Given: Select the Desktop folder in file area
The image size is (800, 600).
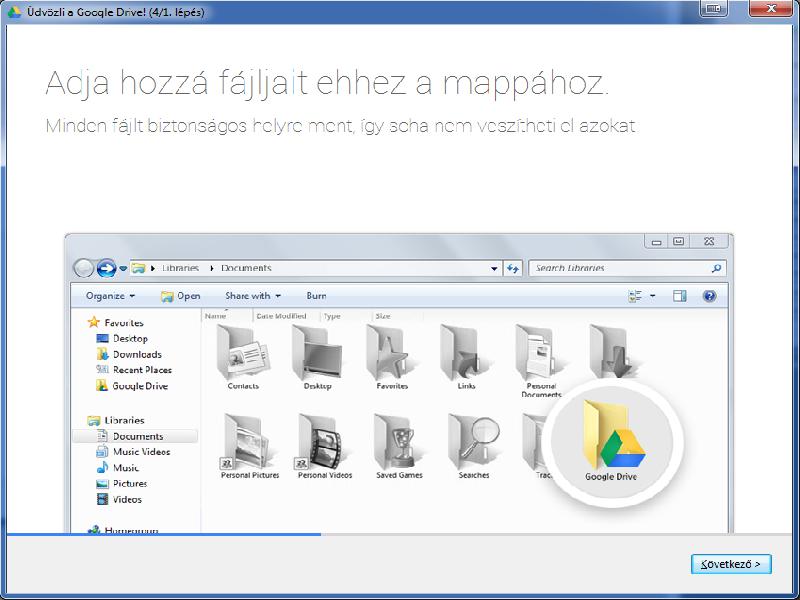Looking at the screenshot, I should pos(317,358).
